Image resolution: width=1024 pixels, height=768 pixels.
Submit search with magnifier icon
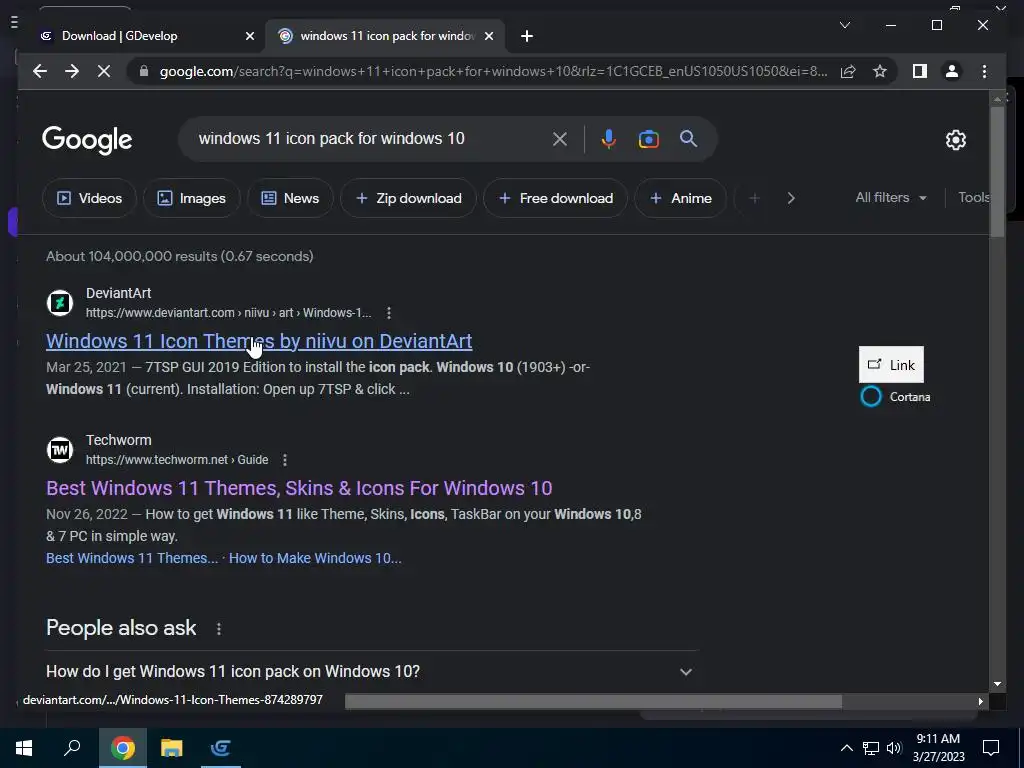click(688, 138)
